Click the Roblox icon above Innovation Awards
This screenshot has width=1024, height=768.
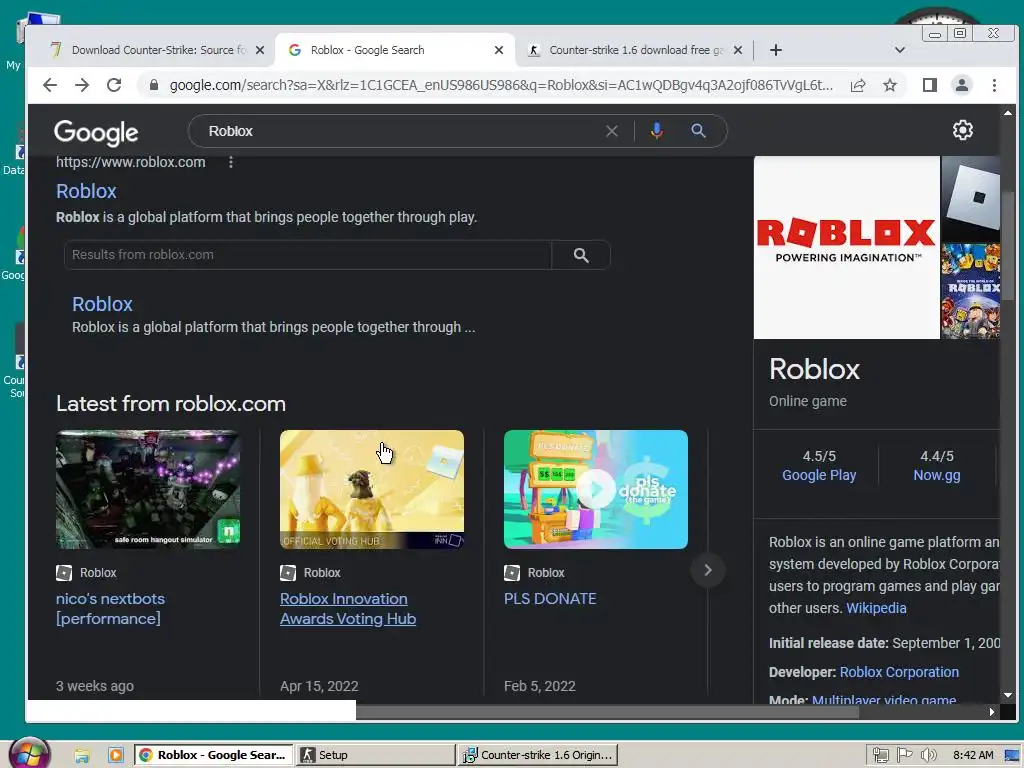[288, 573]
